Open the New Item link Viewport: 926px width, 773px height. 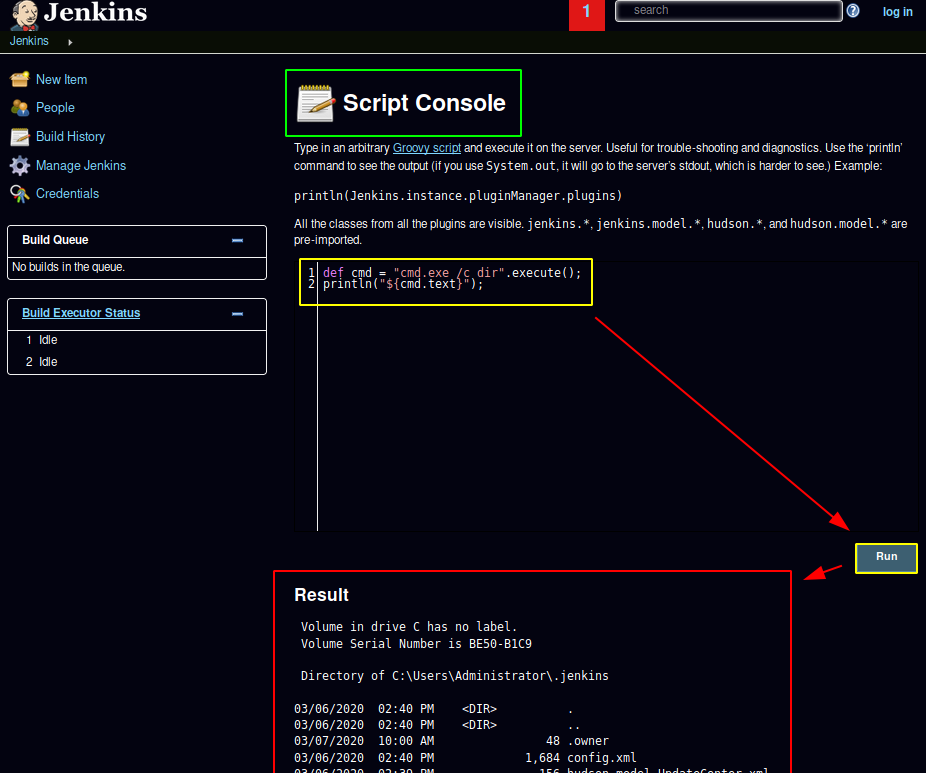coord(61,80)
